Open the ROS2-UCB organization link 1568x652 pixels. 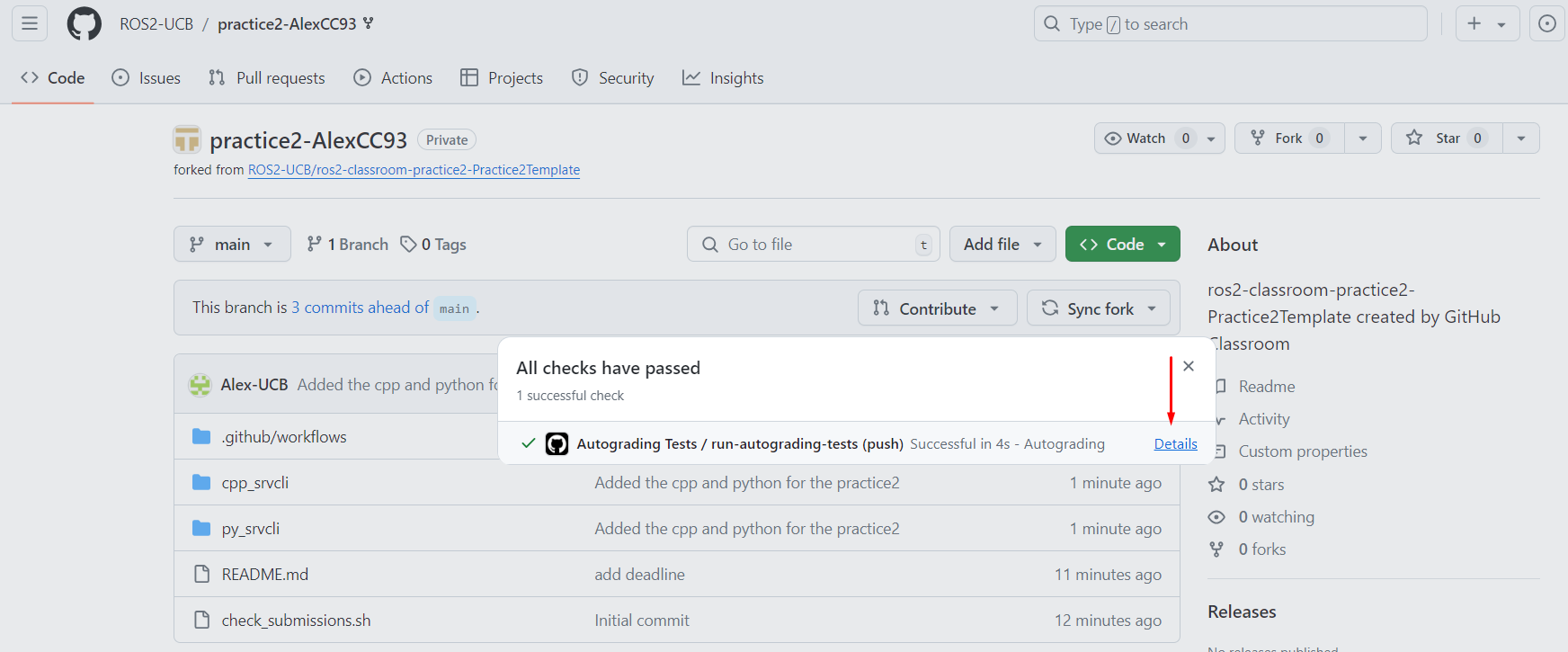[156, 24]
